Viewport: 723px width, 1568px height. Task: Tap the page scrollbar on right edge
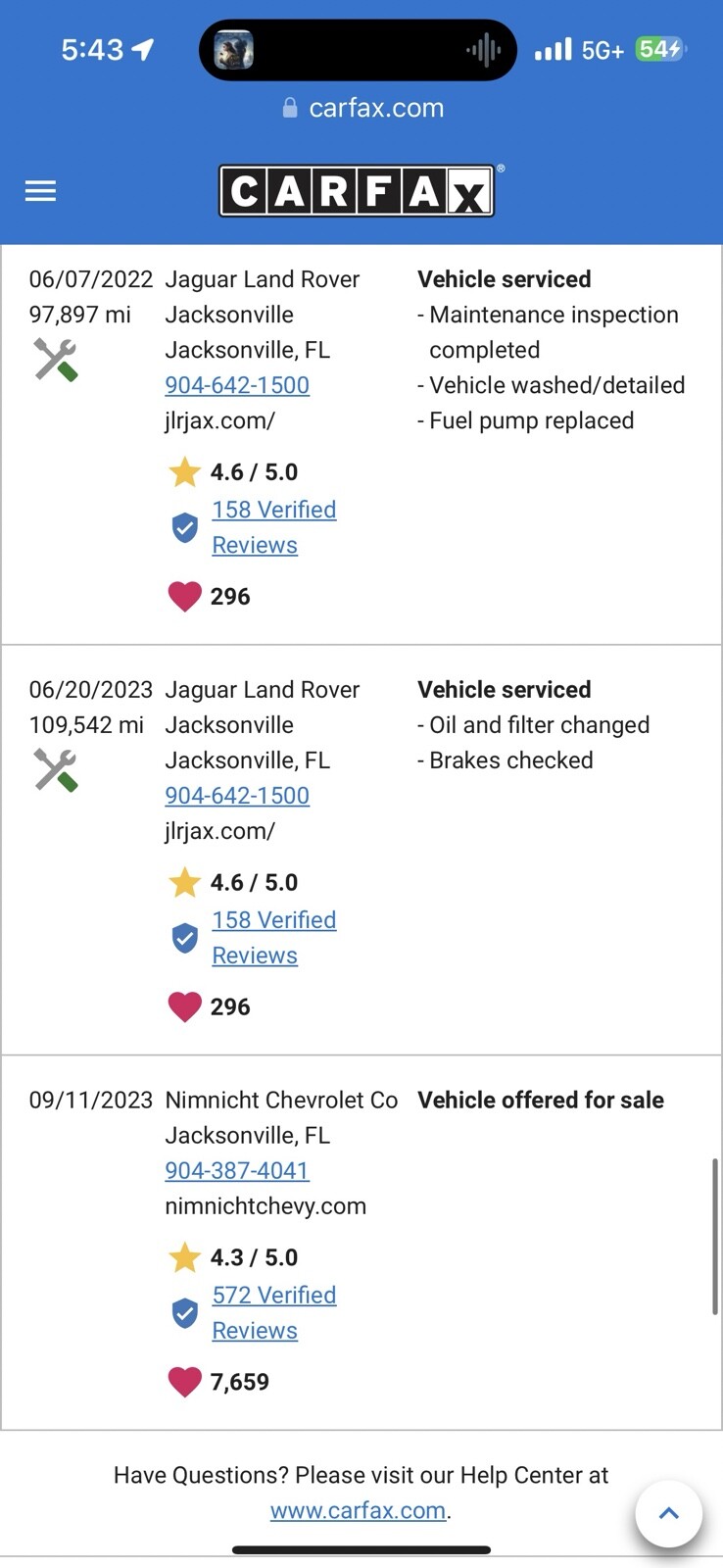pos(715,1235)
